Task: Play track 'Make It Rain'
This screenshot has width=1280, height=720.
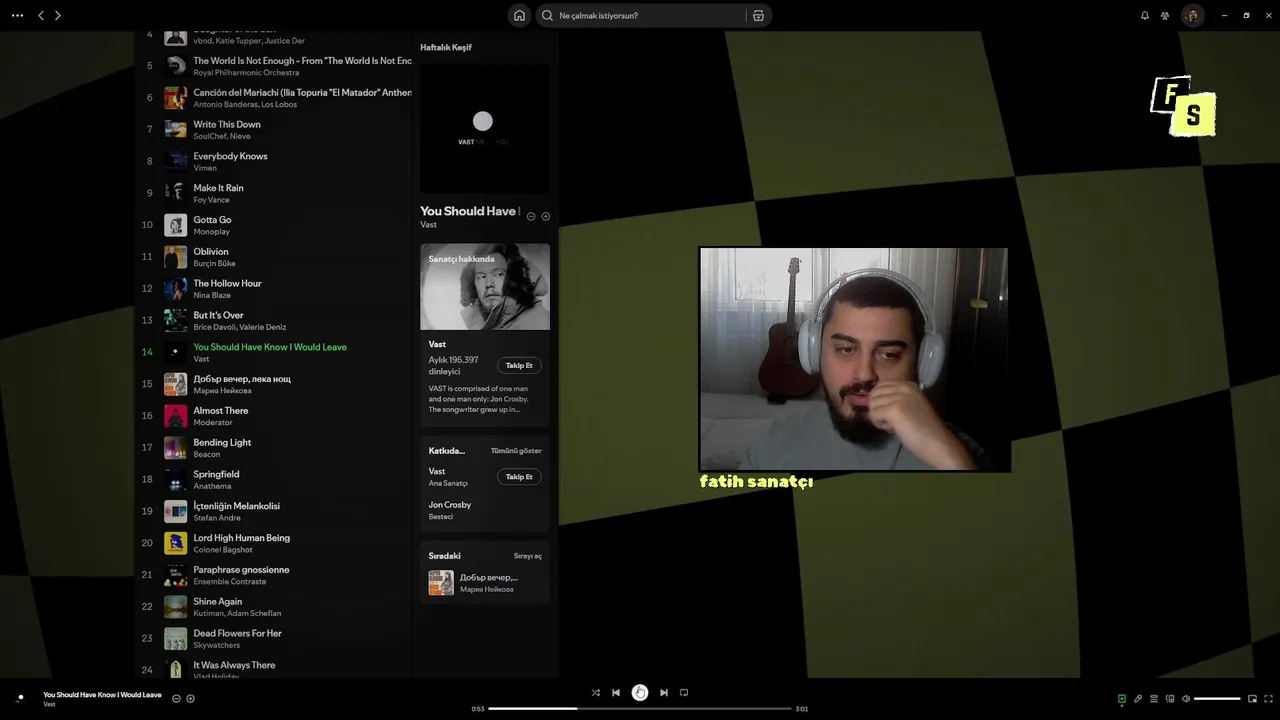Action: [x=218, y=188]
